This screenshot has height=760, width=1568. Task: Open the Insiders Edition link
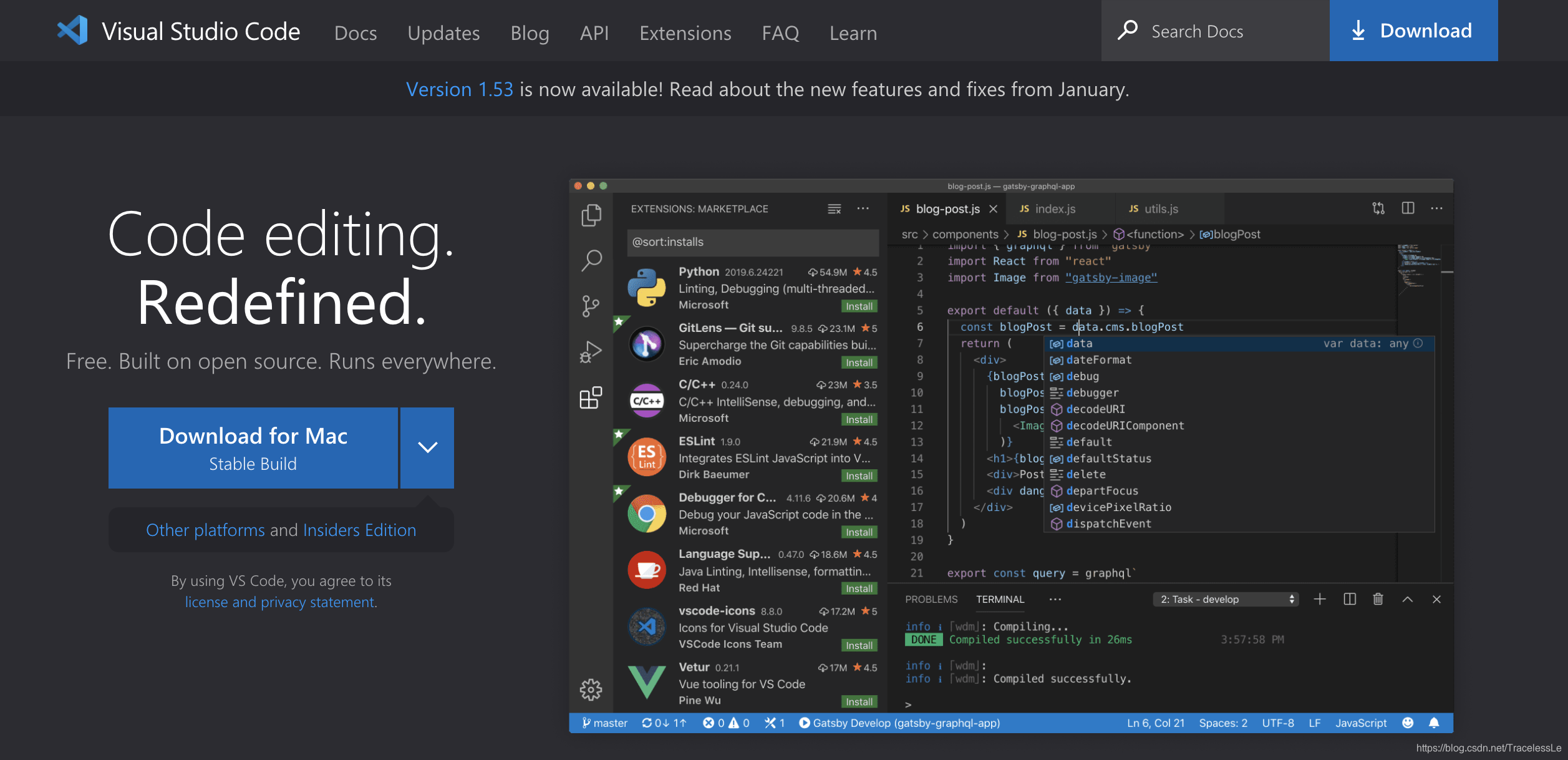(359, 530)
